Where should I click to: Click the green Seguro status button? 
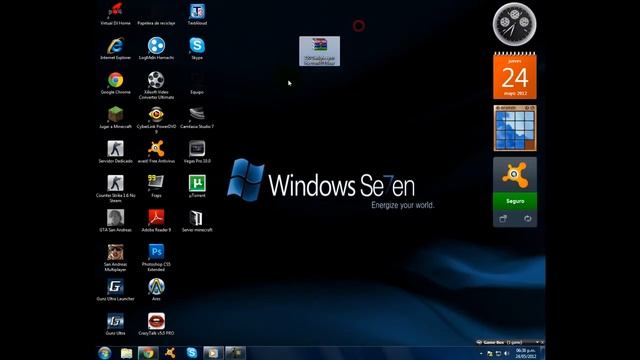pos(515,201)
